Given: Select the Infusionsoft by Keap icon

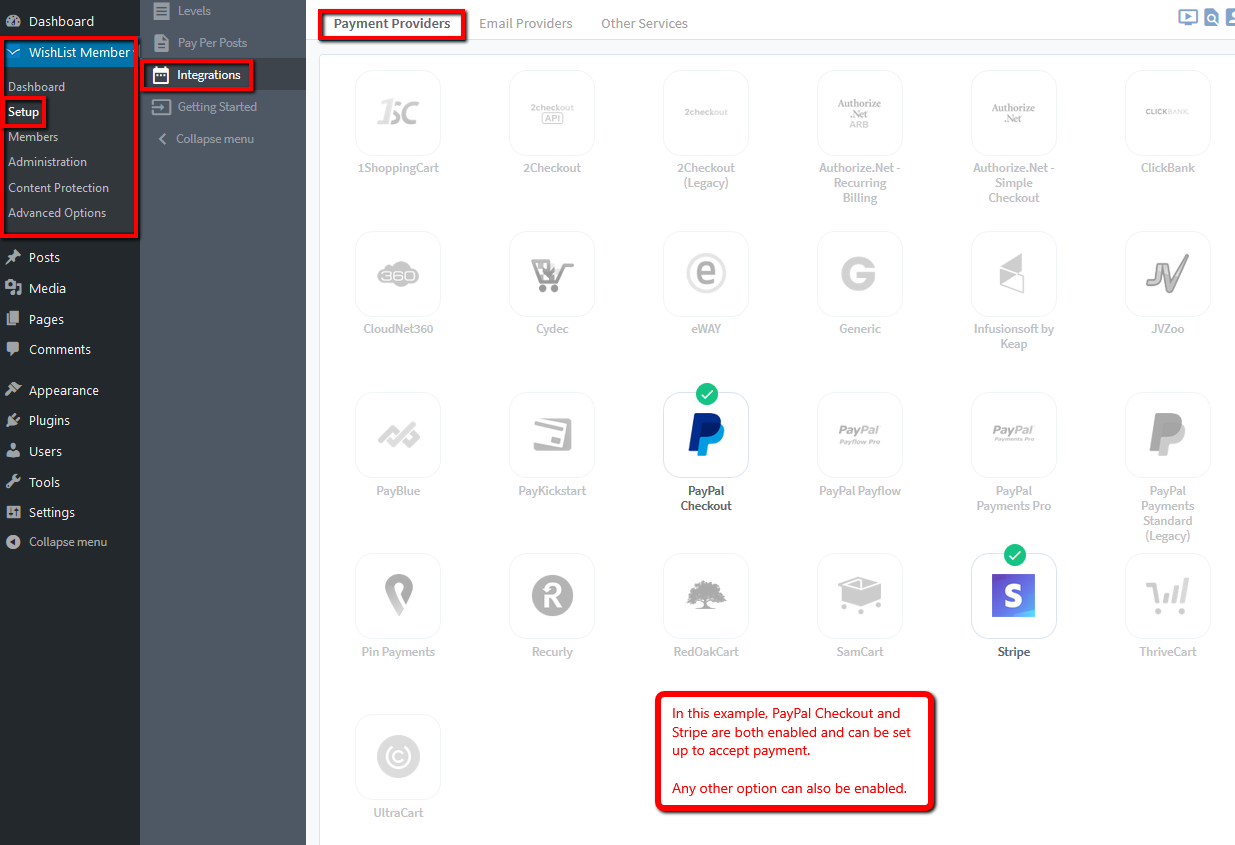Looking at the screenshot, I should pos(1014,274).
